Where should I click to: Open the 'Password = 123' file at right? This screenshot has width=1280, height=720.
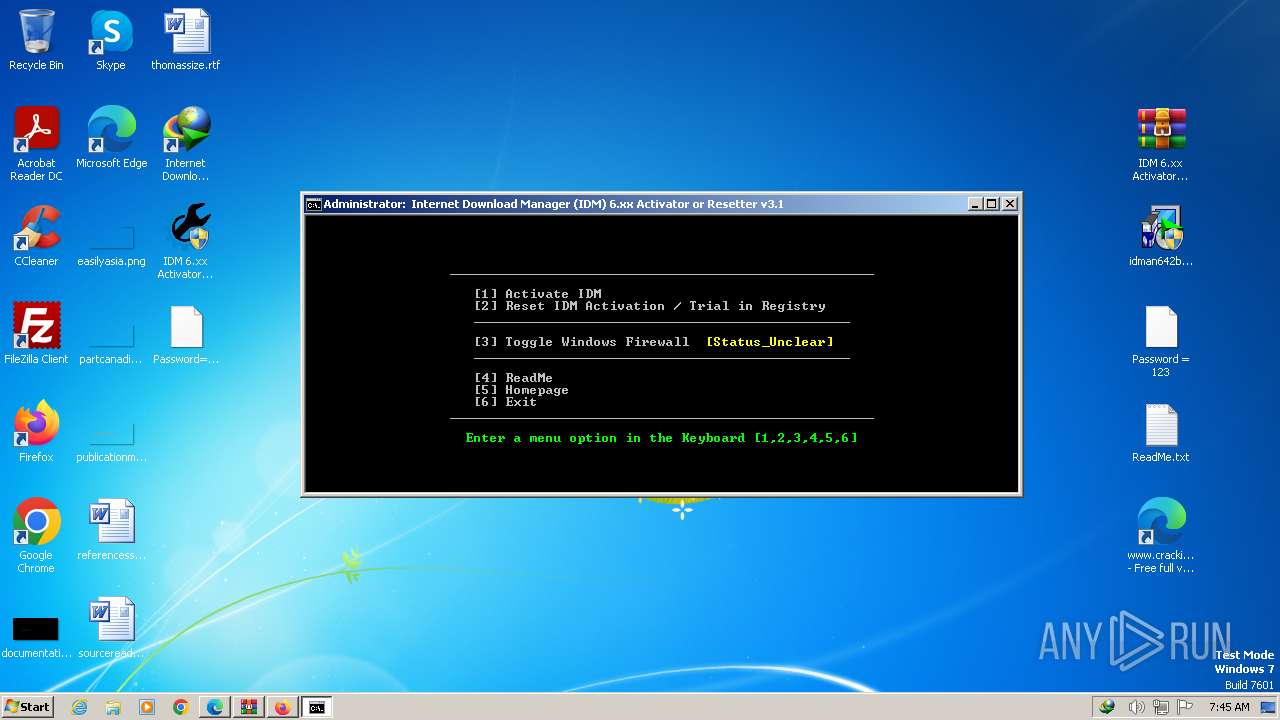click(x=1161, y=340)
